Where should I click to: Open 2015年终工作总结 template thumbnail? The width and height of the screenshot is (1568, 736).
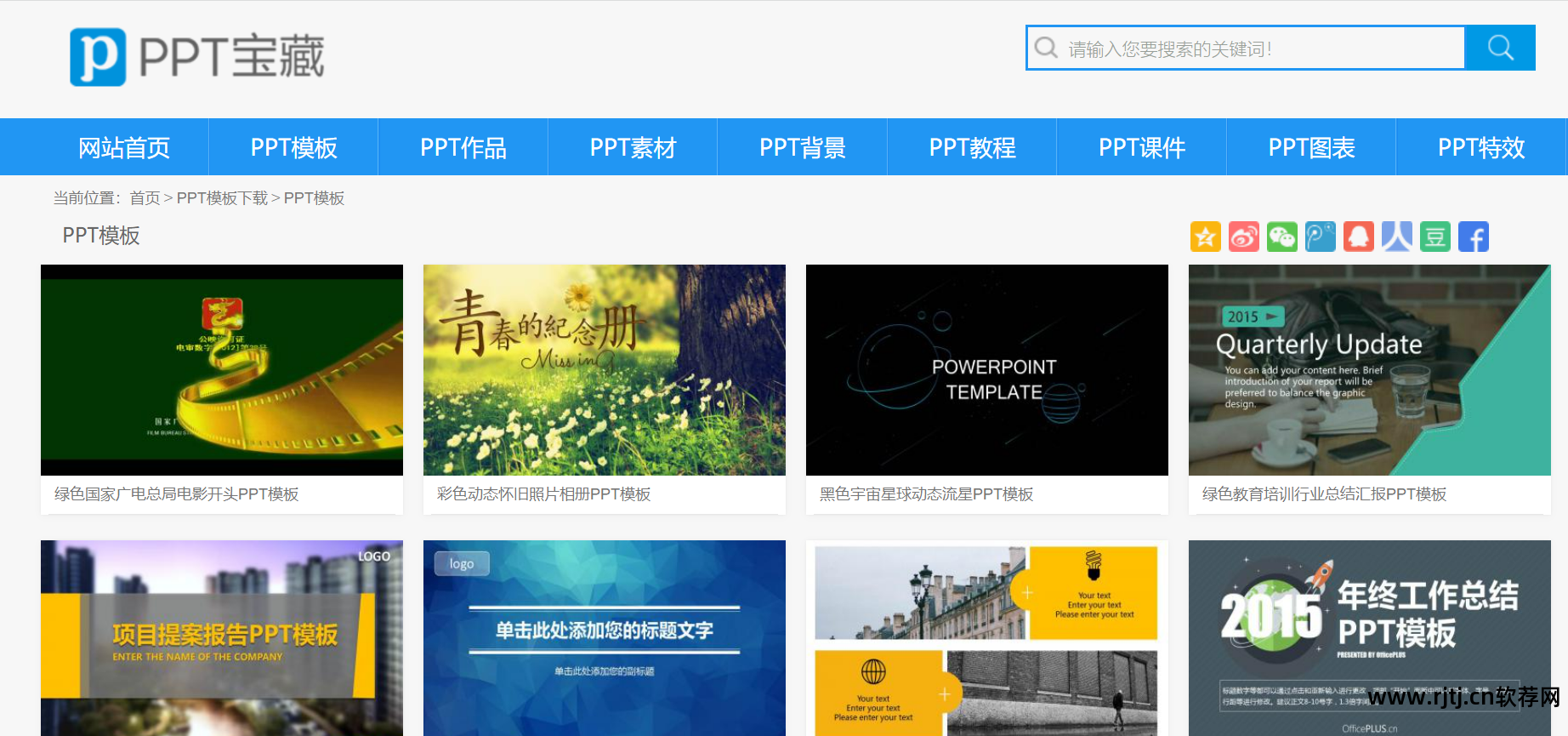click(x=1370, y=638)
